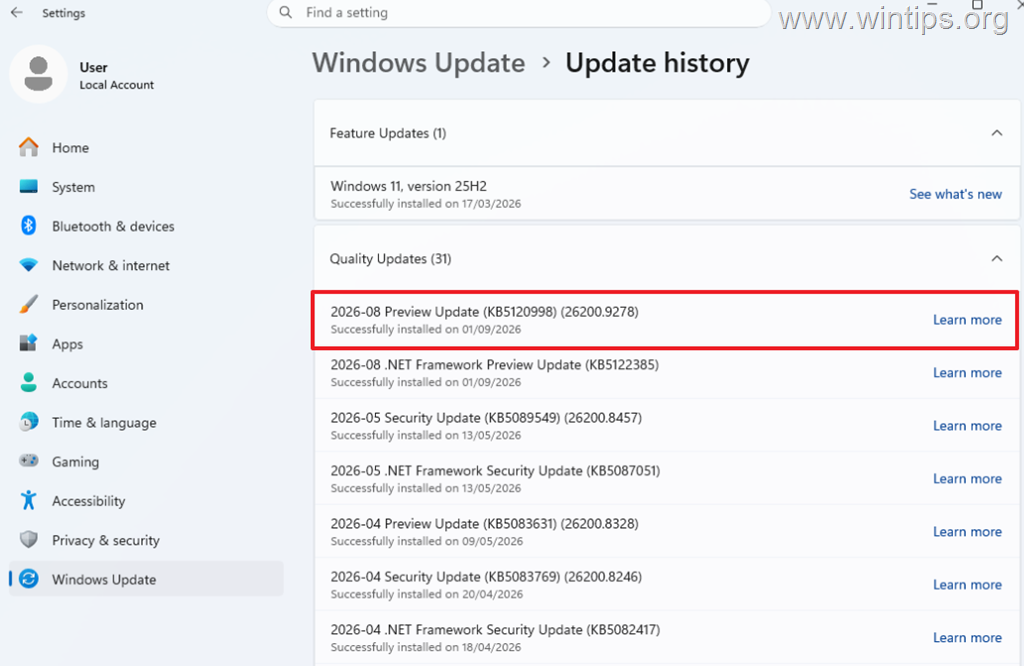This screenshot has width=1024, height=666.
Task: Click the Home icon in sidebar
Action: click(x=28, y=147)
